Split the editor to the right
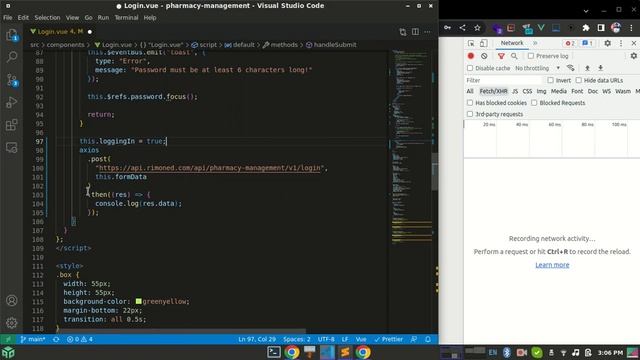 click(415, 32)
